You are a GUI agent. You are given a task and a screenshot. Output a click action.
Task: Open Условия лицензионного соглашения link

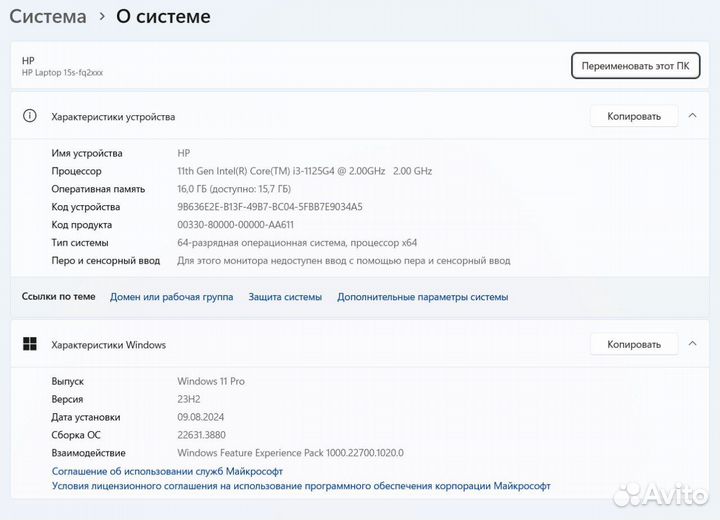point(301,486)
